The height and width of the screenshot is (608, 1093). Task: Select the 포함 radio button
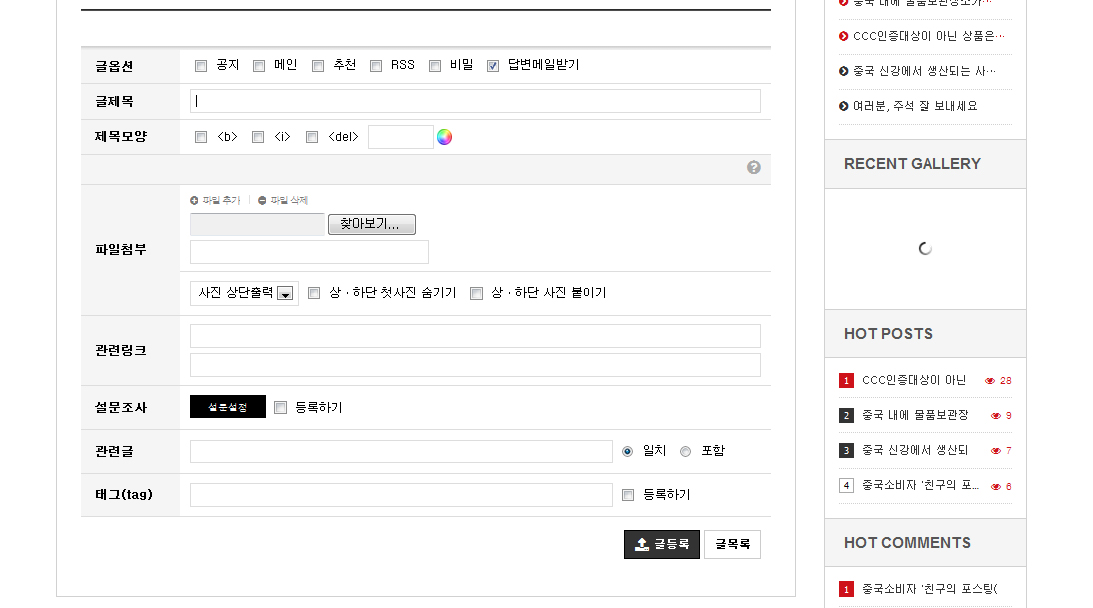686,452
